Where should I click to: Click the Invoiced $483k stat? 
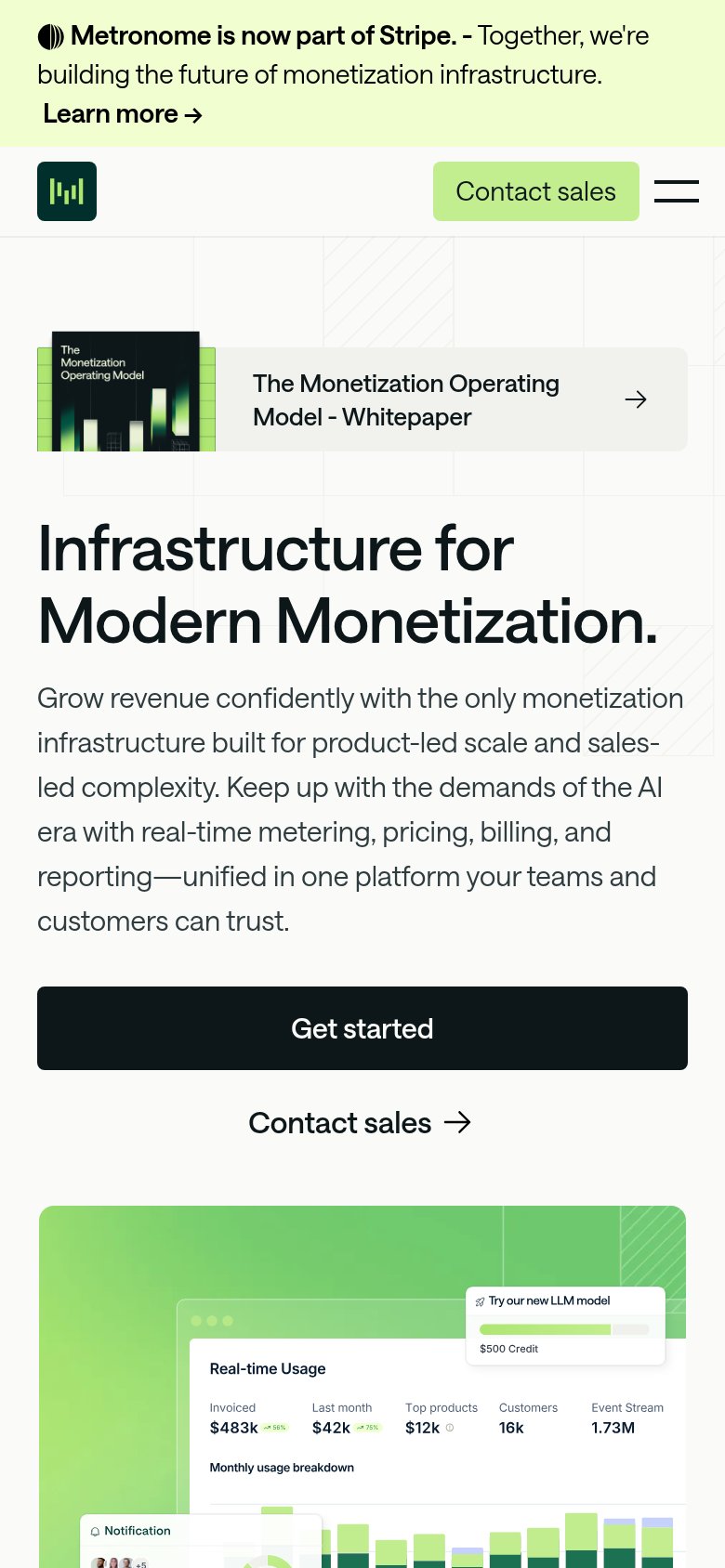[248, 1418]
